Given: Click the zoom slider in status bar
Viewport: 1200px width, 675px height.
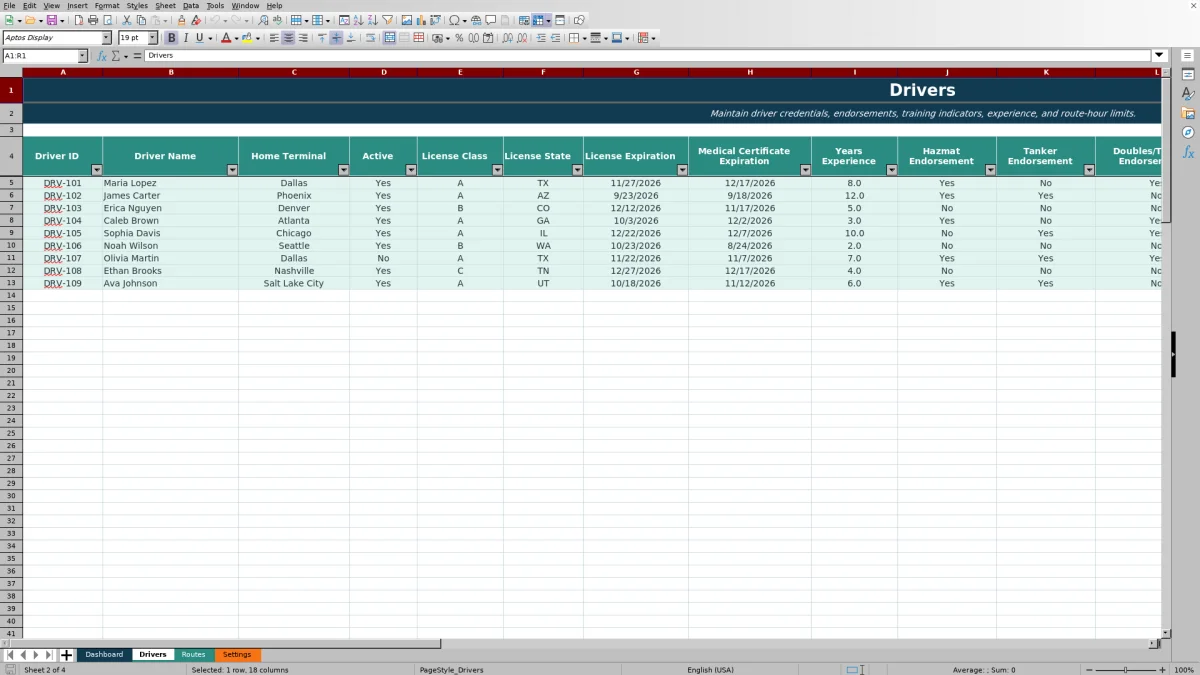Looking at the screenshot, I should coord(1125,670).
